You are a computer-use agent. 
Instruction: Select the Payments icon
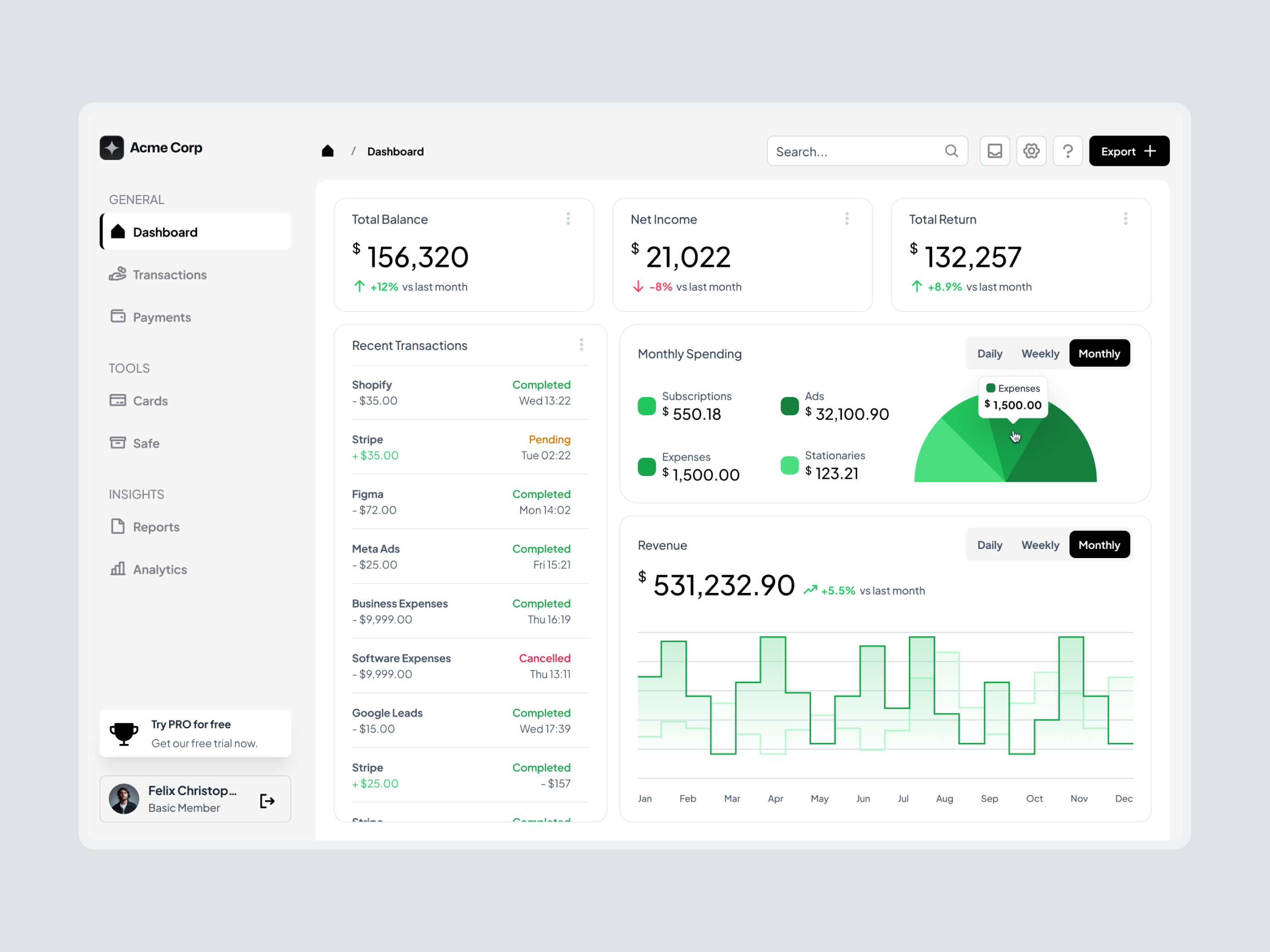[x=117, y=316]
